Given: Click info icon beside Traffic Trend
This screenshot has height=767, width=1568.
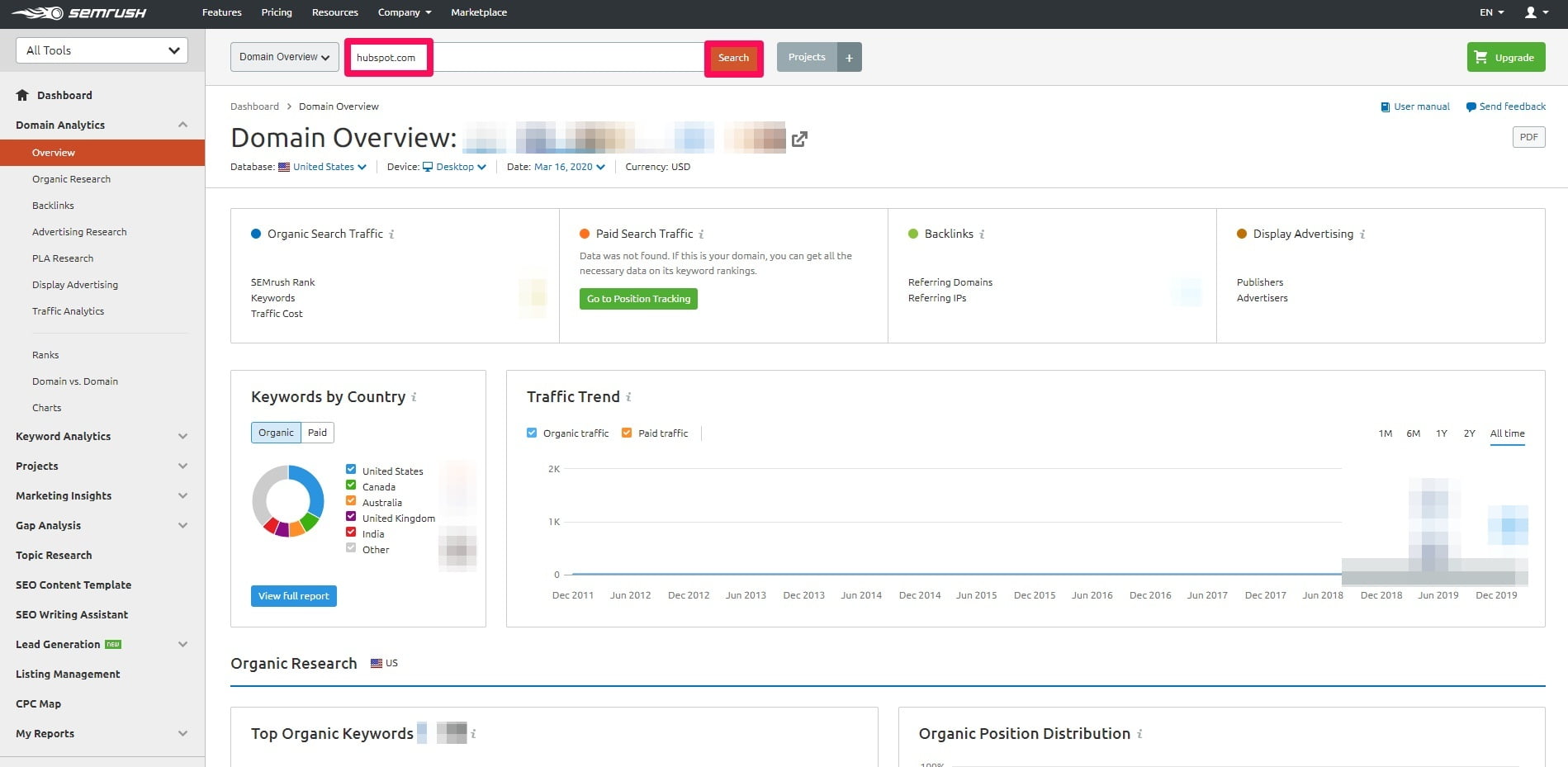Looking at the screenshot, I should coord(628,397).
